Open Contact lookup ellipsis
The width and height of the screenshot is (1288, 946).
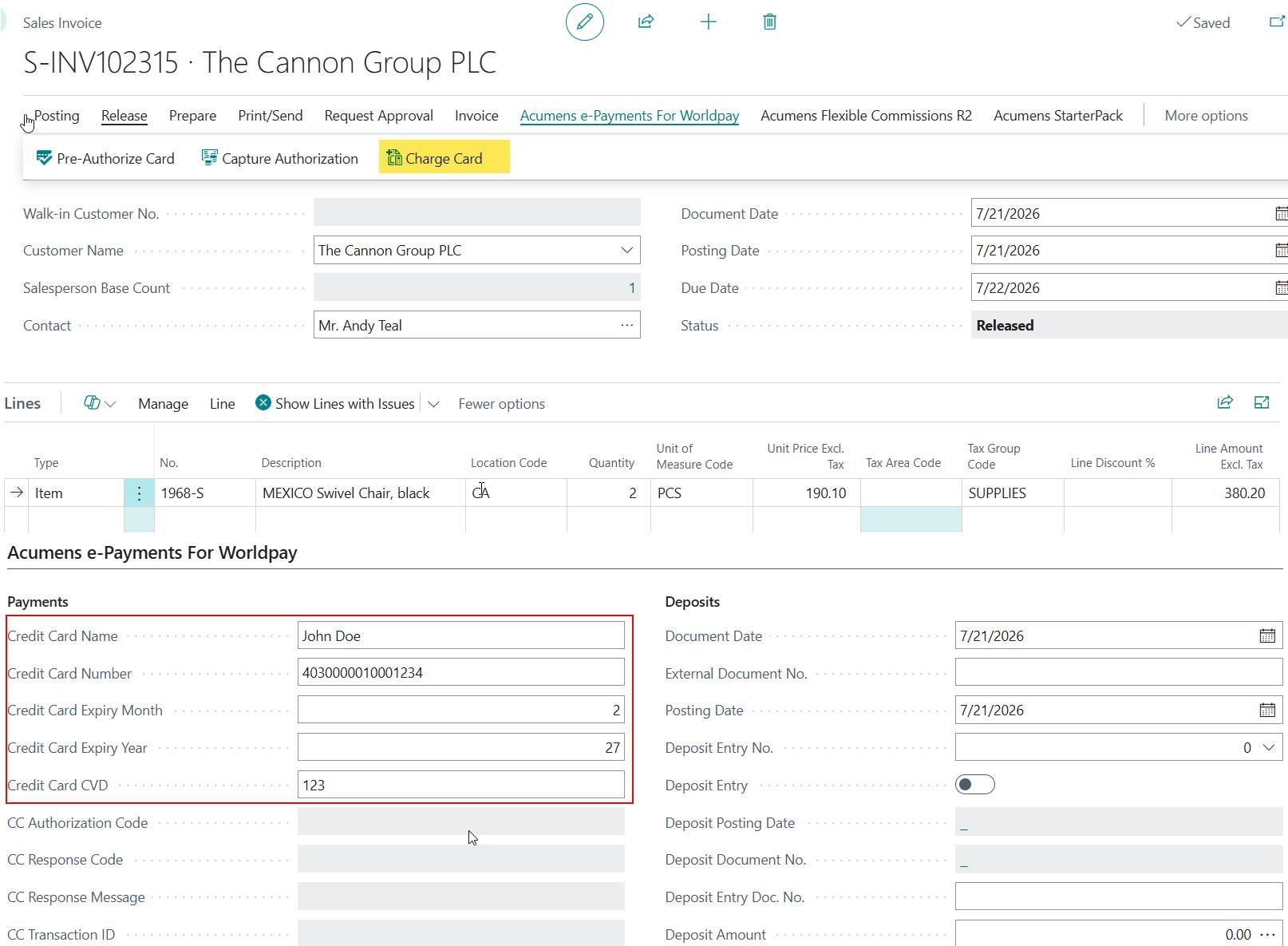(627, 325)
